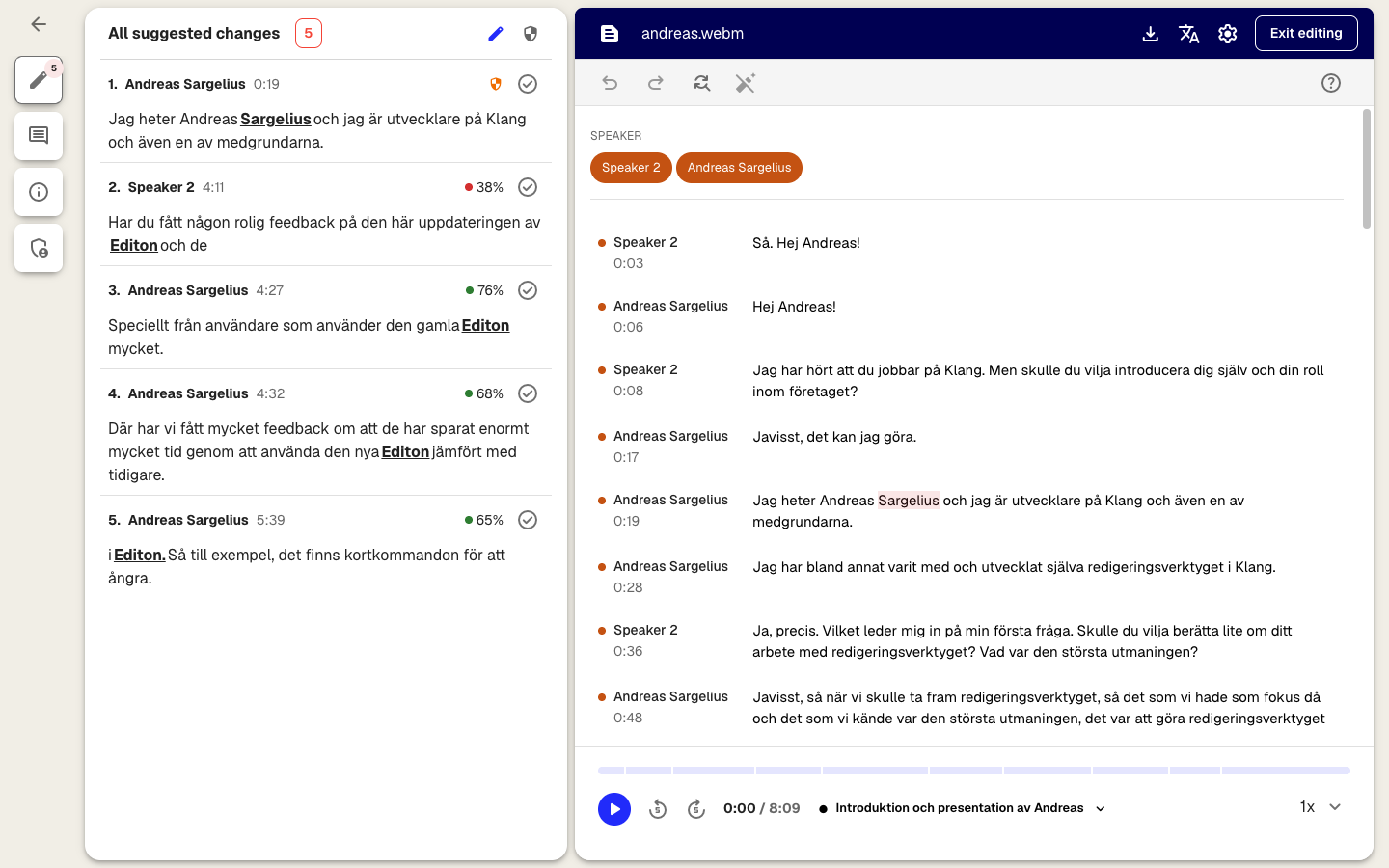Click the text 'Javisst, det kan jag göra.'

[834, 437]
